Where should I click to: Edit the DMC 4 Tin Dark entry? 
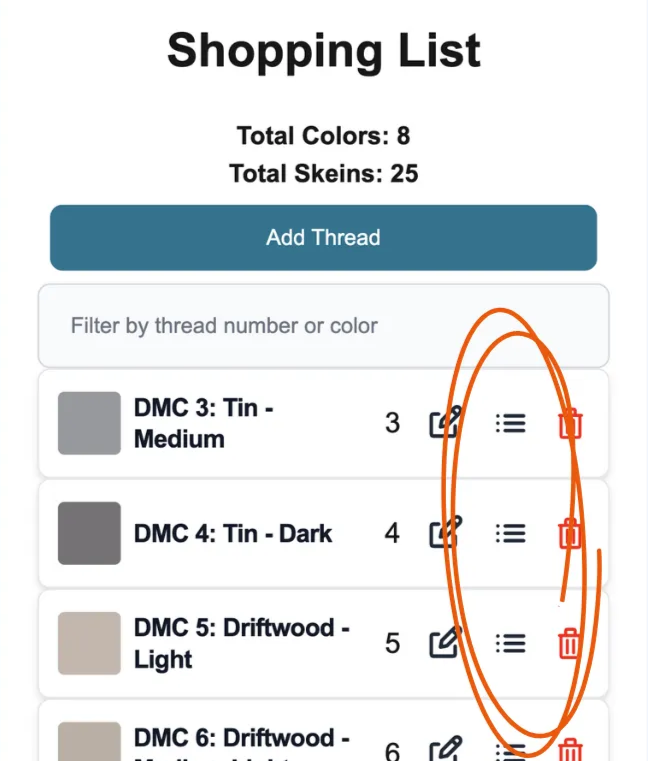point(445,533)
